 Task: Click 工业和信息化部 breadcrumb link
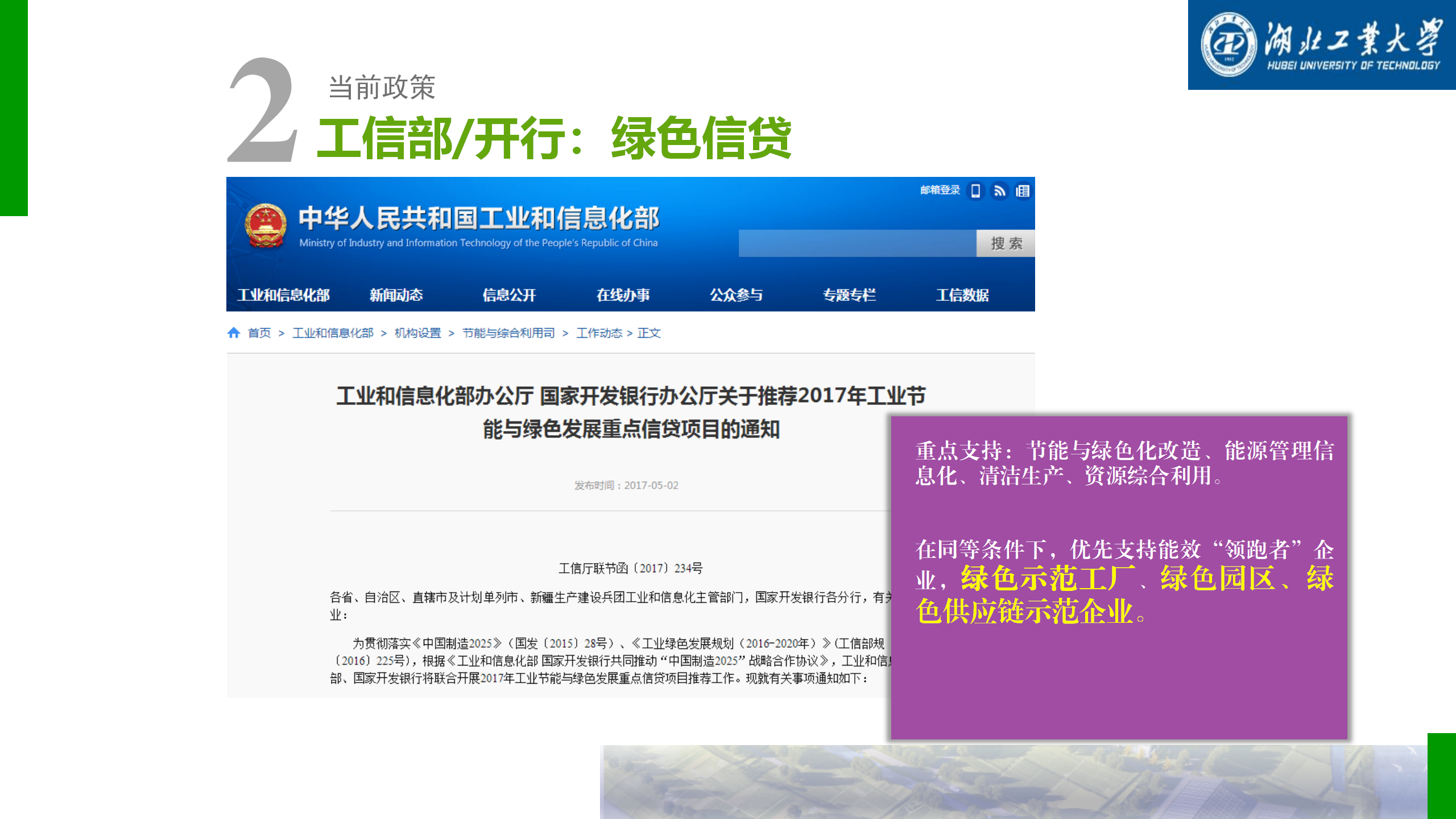[x=333, y=333]
